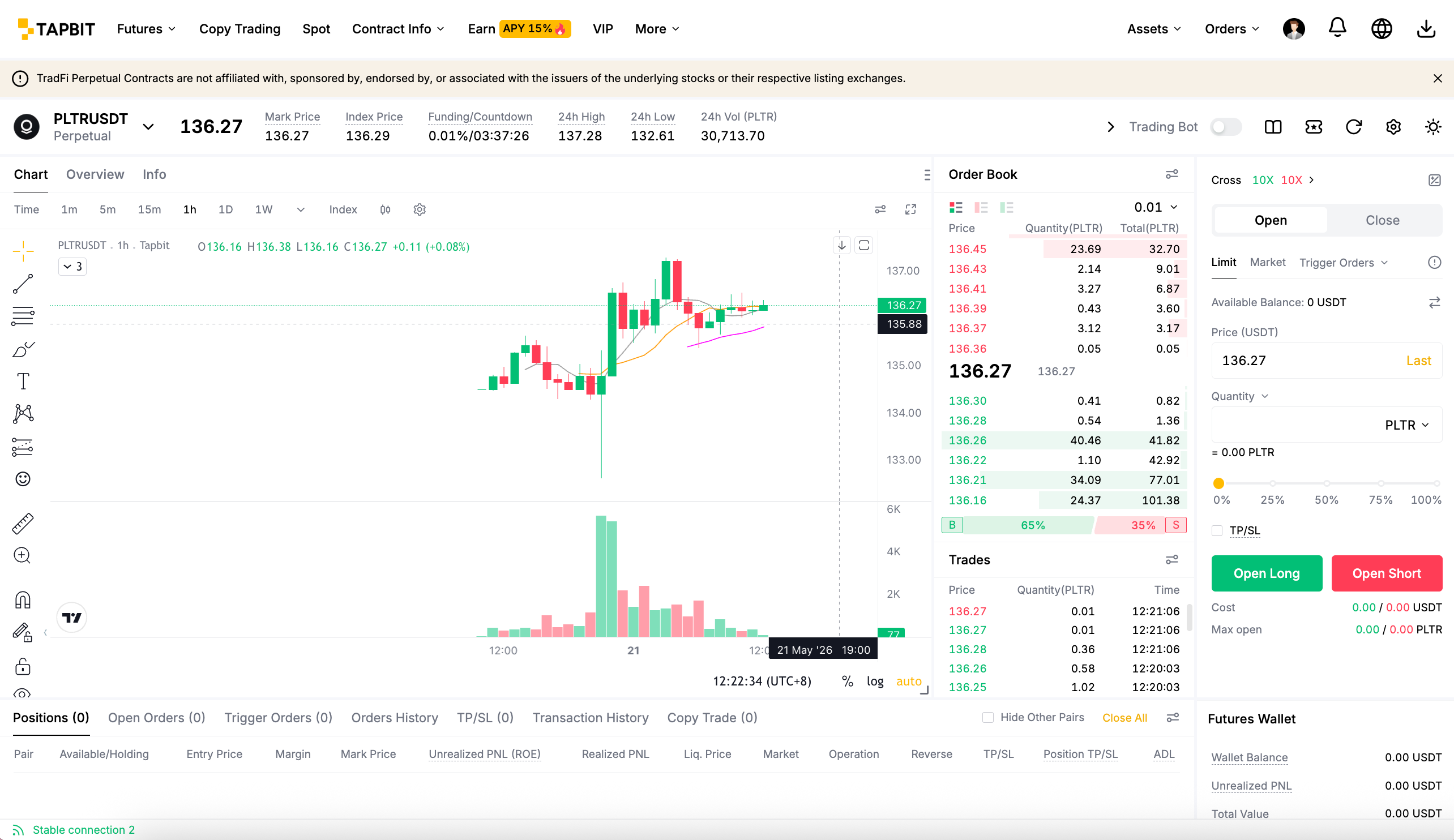Switch to the Orders History tab
Screen dimensions: 1454x840
click(x=395, y=718)
